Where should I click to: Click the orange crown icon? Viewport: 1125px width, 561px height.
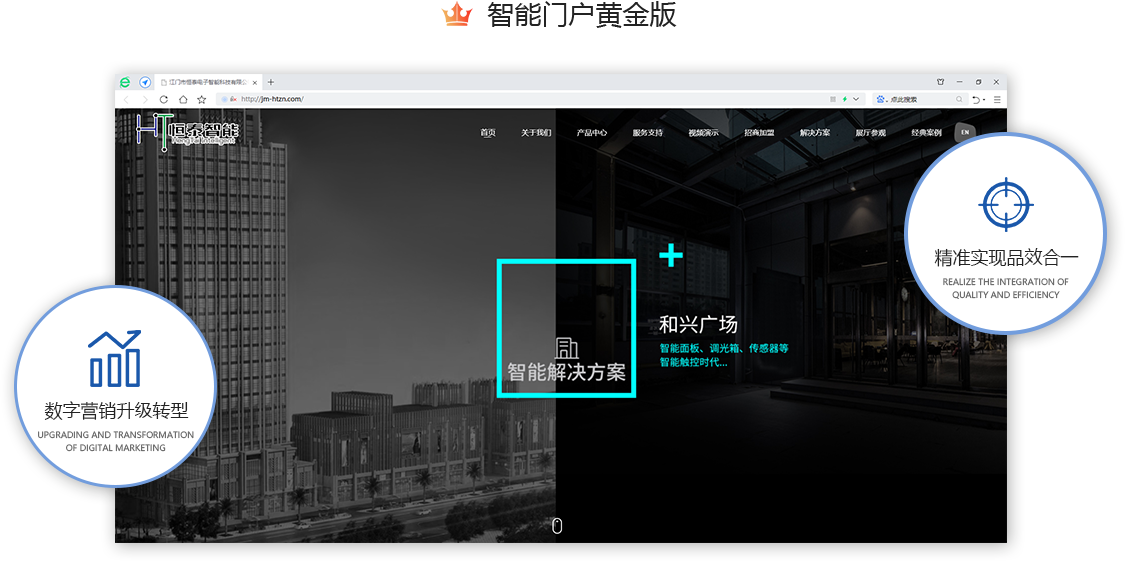coord(456,15)
